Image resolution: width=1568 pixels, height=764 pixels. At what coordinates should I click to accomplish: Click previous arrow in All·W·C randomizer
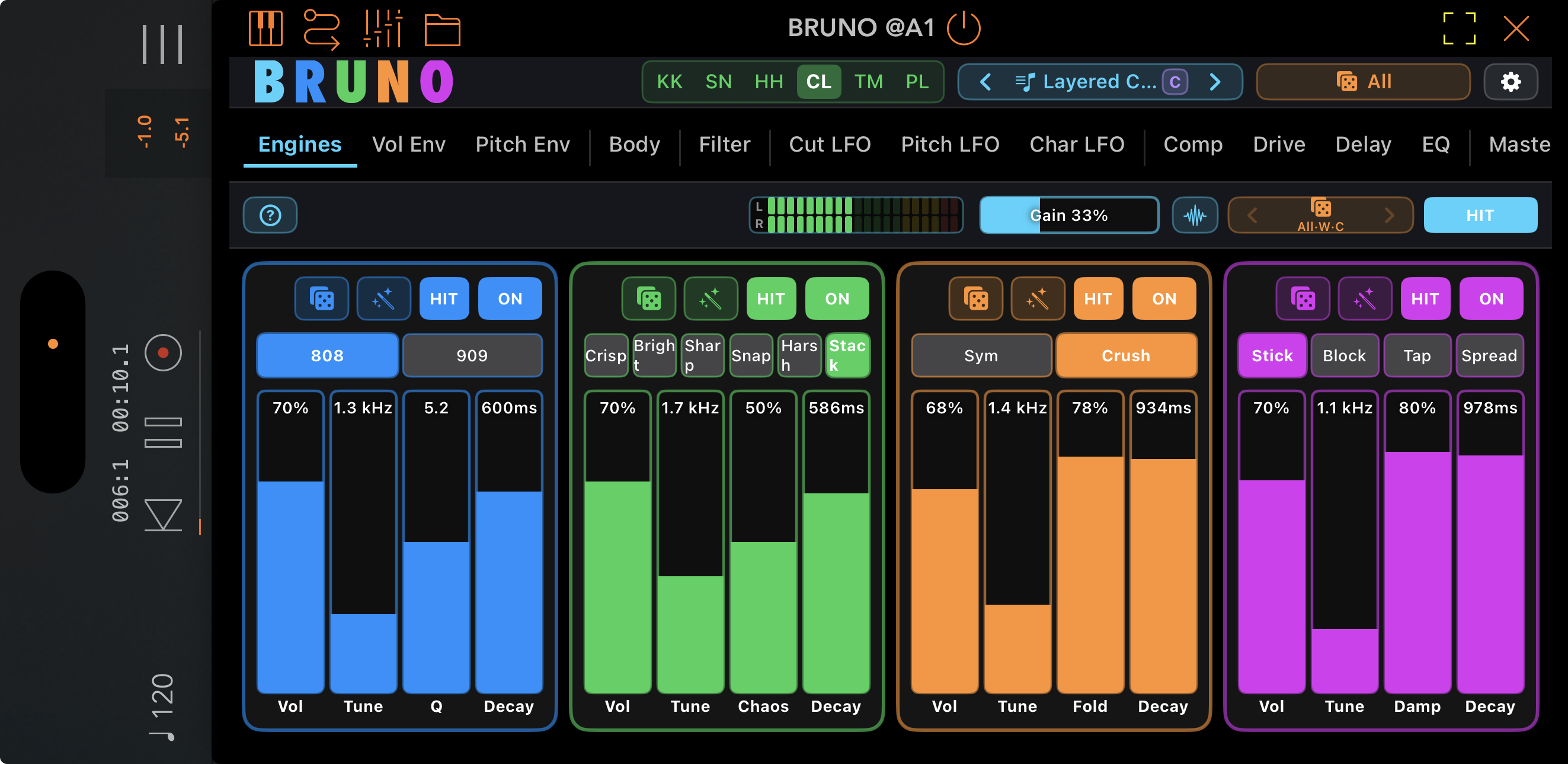click(x=1252, y=215)
